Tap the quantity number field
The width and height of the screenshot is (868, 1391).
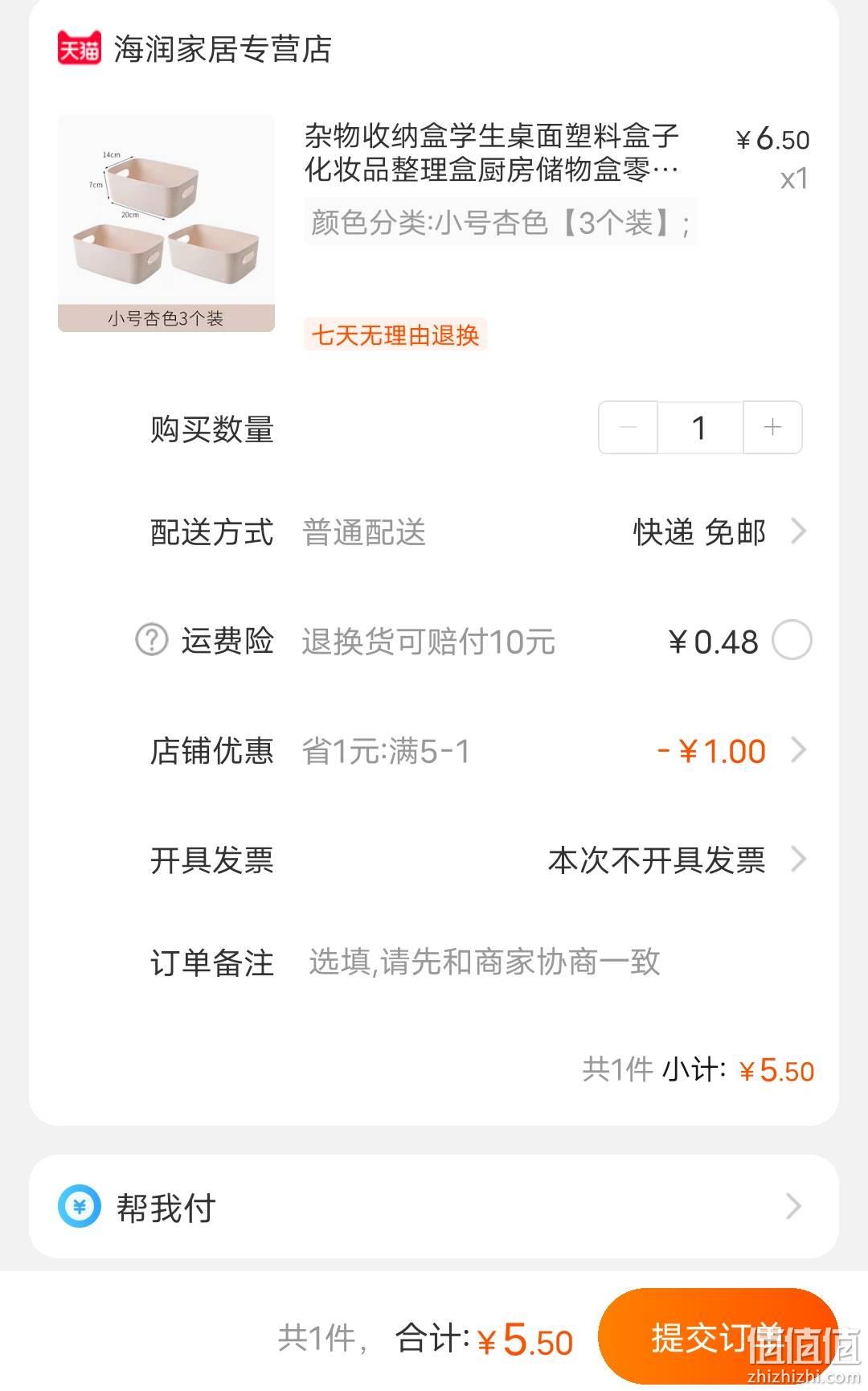pos(700,427)
